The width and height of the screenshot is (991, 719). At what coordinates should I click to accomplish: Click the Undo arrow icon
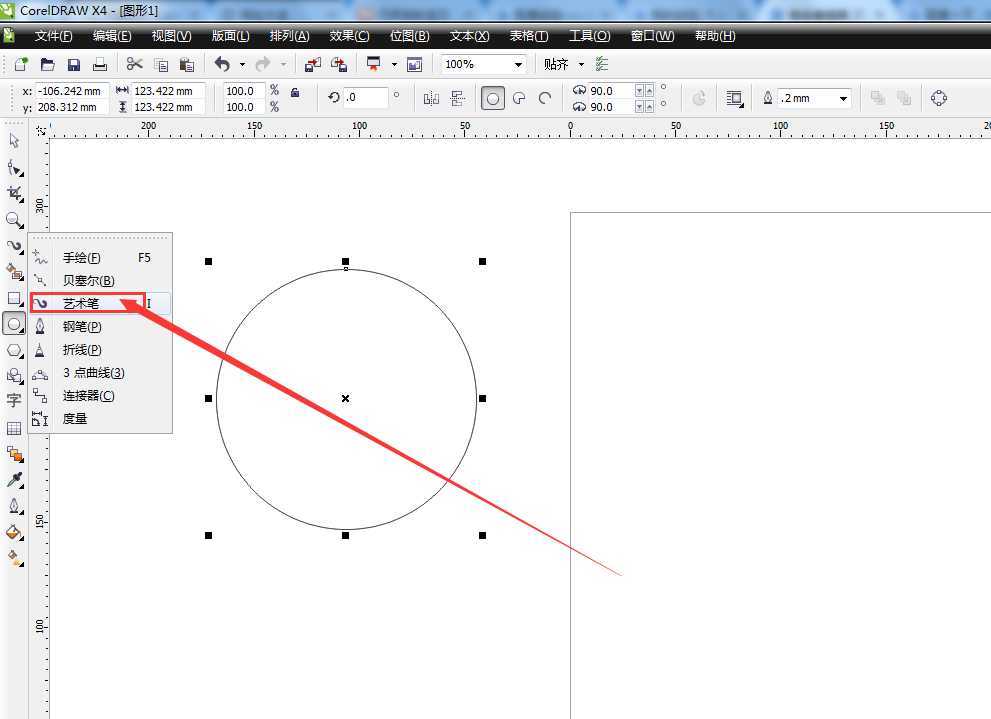[x=222, y=64]
